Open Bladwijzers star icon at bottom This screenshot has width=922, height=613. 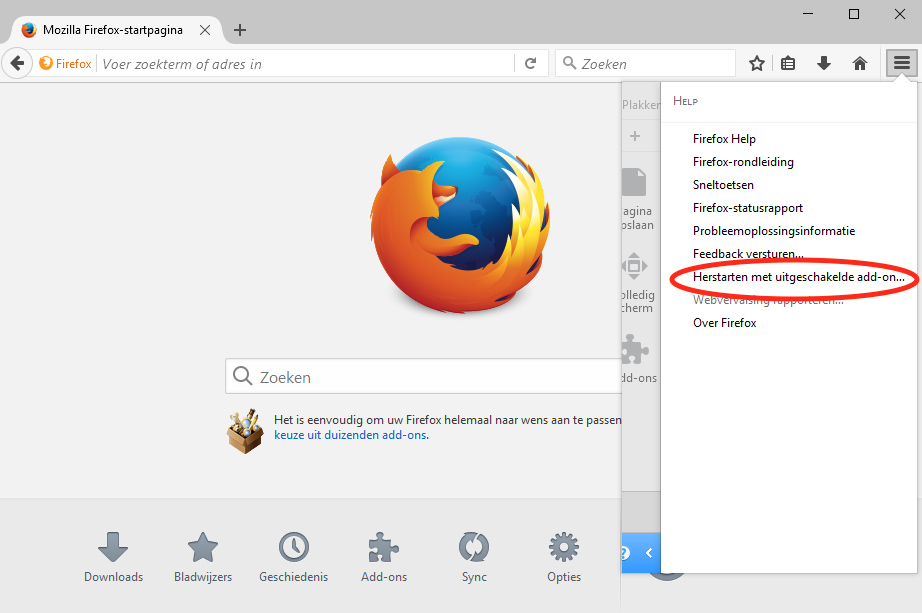pyautogui.click(x=203, y=547)
